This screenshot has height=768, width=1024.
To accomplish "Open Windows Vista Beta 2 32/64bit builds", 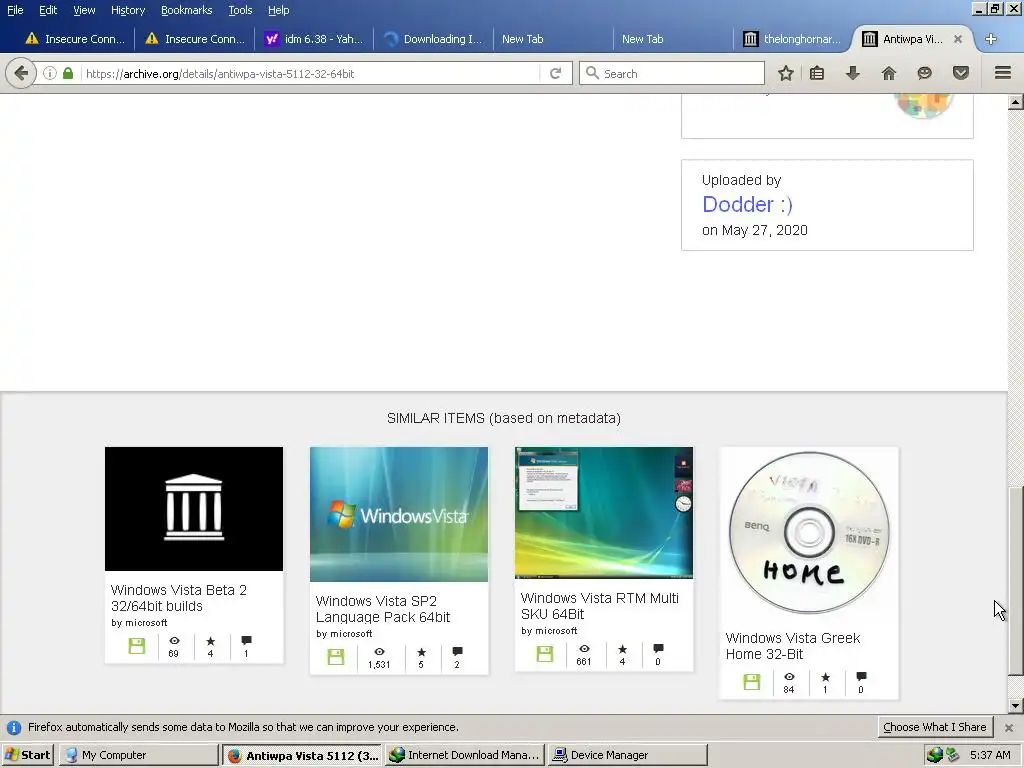I will coord(179,598).
